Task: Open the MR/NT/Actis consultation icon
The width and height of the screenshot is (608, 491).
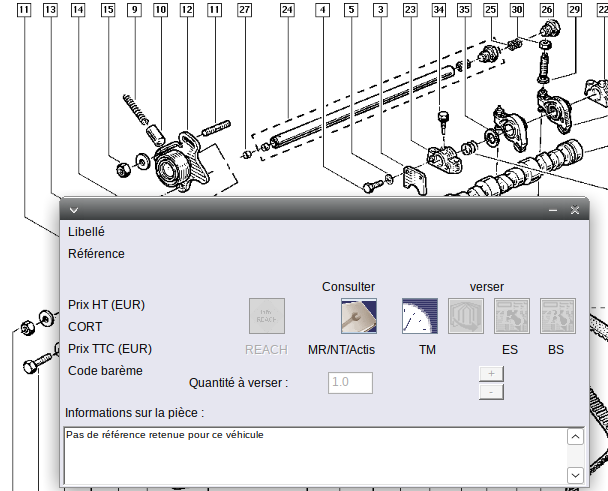Action: tap(358, 316)
